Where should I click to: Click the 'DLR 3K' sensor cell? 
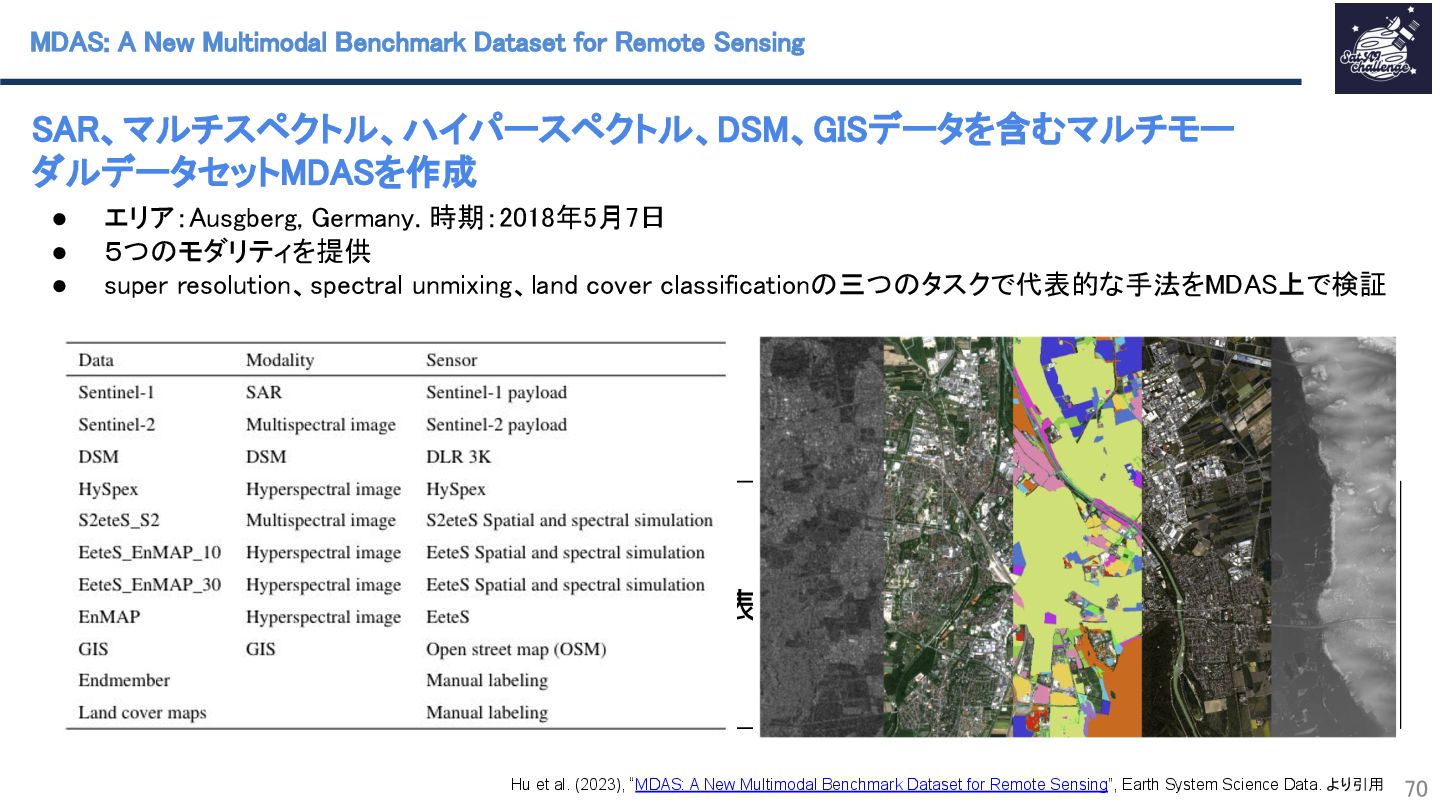[x=459, y=457]
